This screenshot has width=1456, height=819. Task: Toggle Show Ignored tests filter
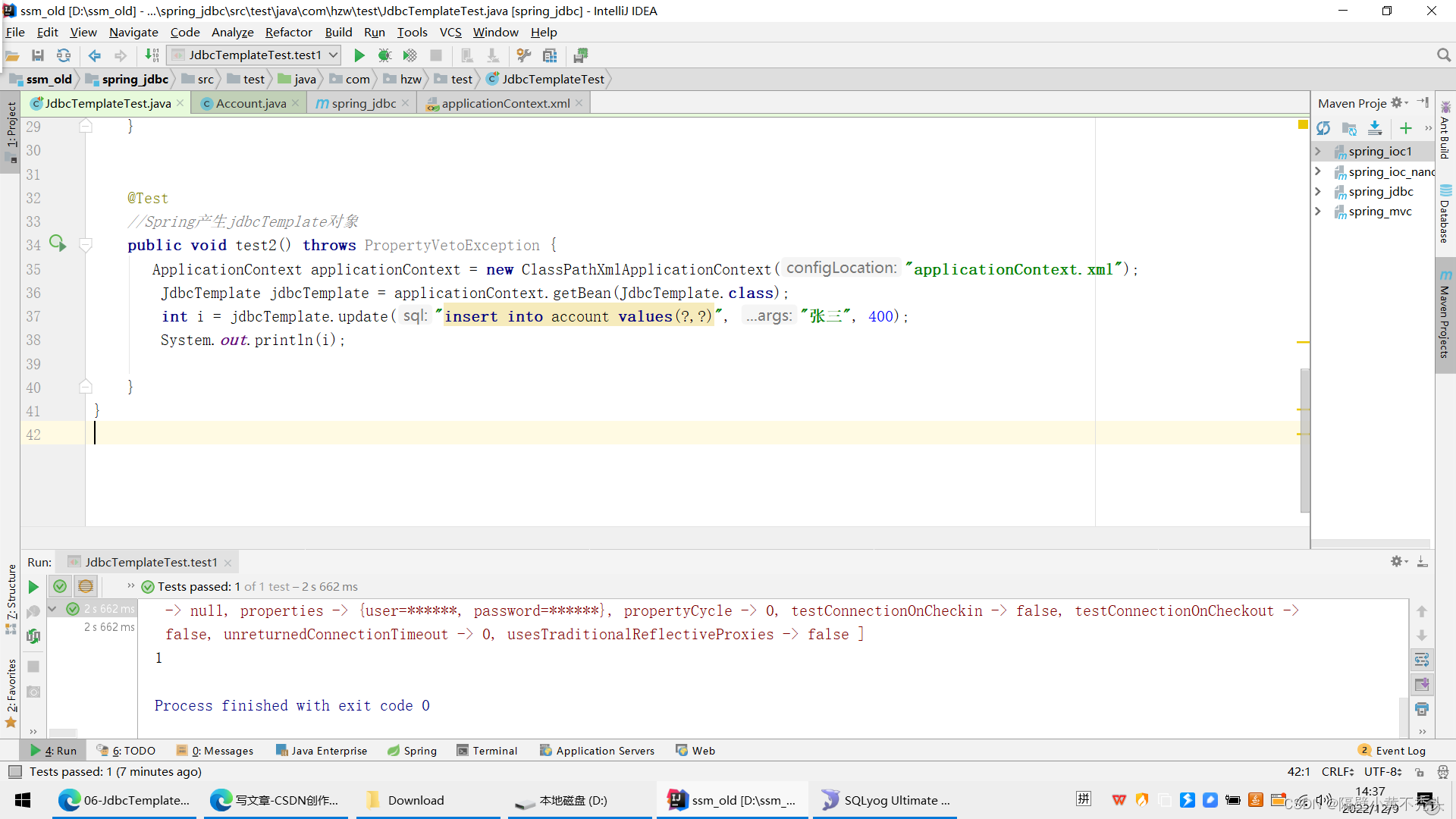[85, 586]
